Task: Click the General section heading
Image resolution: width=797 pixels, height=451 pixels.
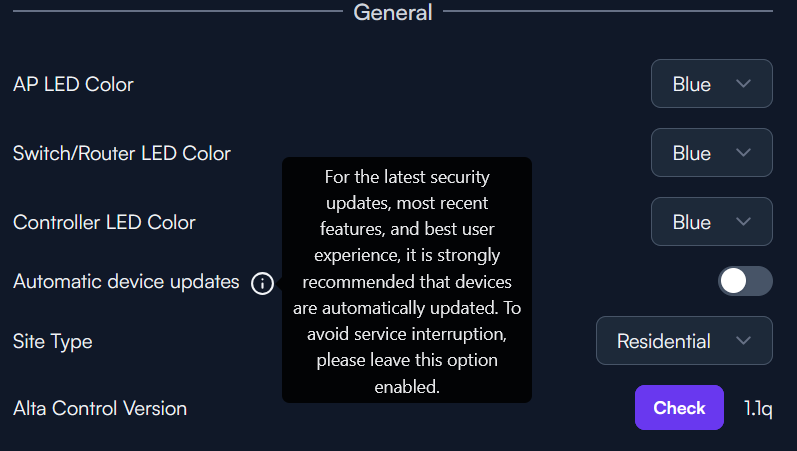Action: point(393,13)
